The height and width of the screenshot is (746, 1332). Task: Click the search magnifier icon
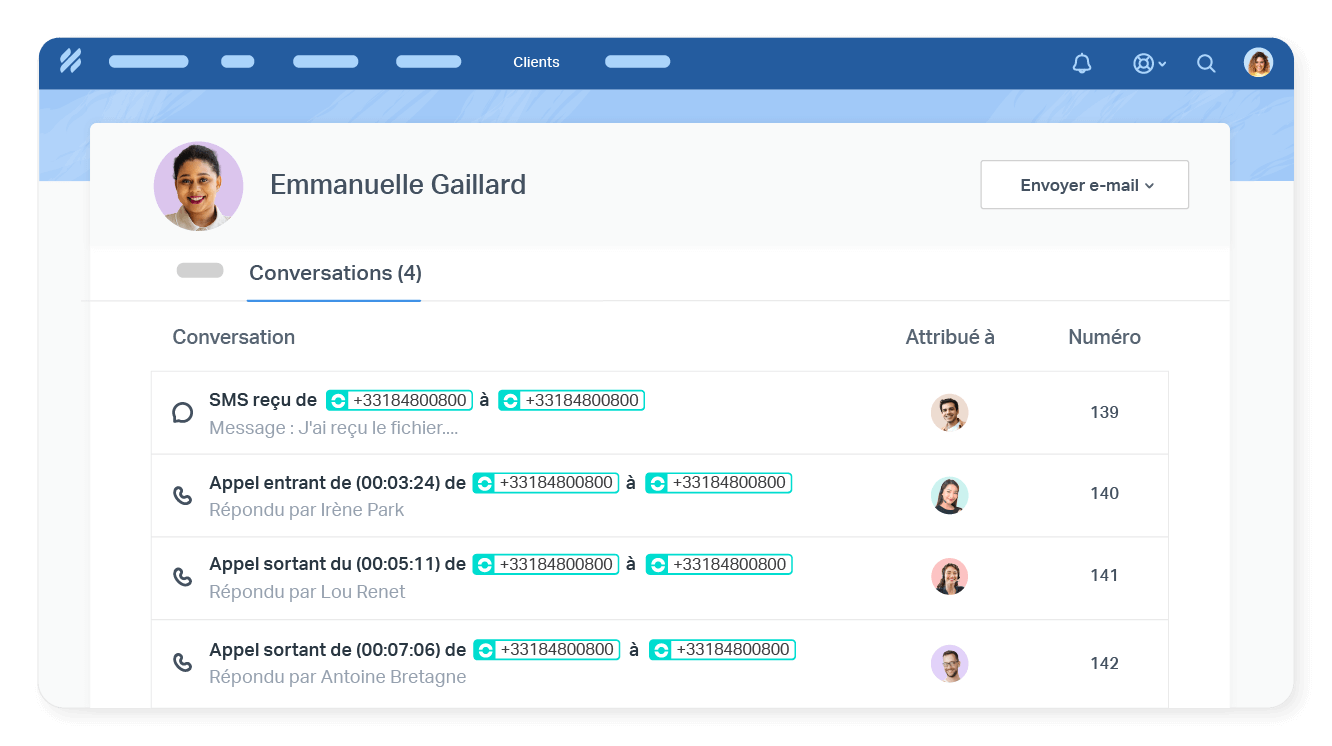coord(1206,62)
